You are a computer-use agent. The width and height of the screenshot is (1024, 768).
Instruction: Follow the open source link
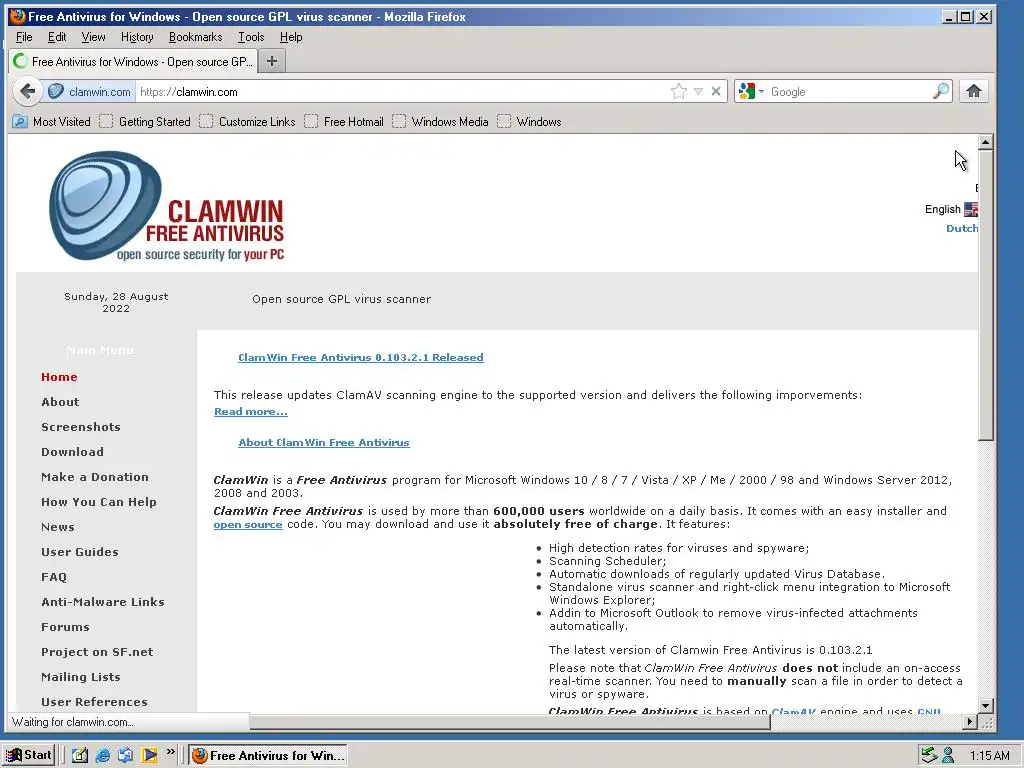pos(248,524)
